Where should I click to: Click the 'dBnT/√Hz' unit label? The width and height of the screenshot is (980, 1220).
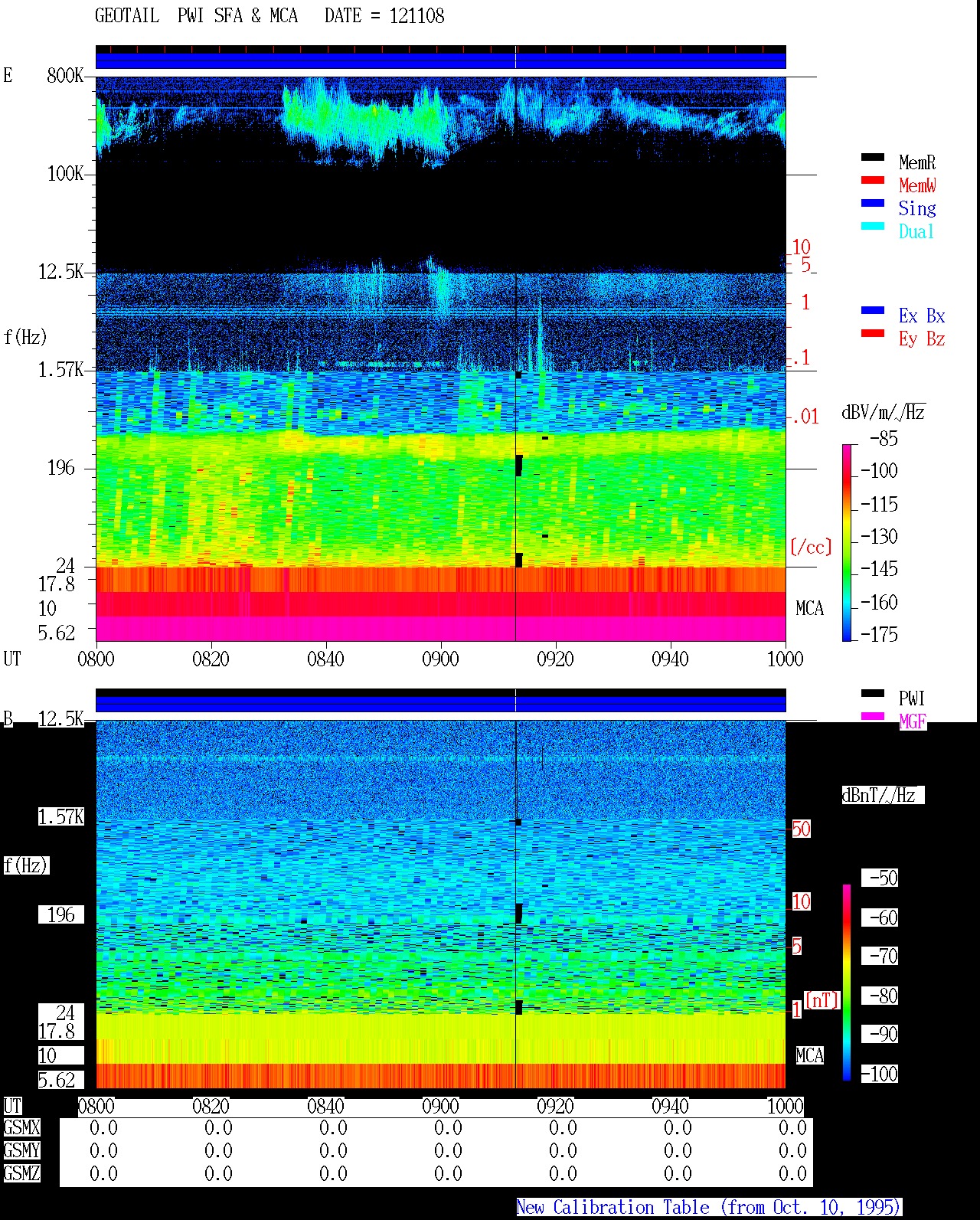(883, 795)
